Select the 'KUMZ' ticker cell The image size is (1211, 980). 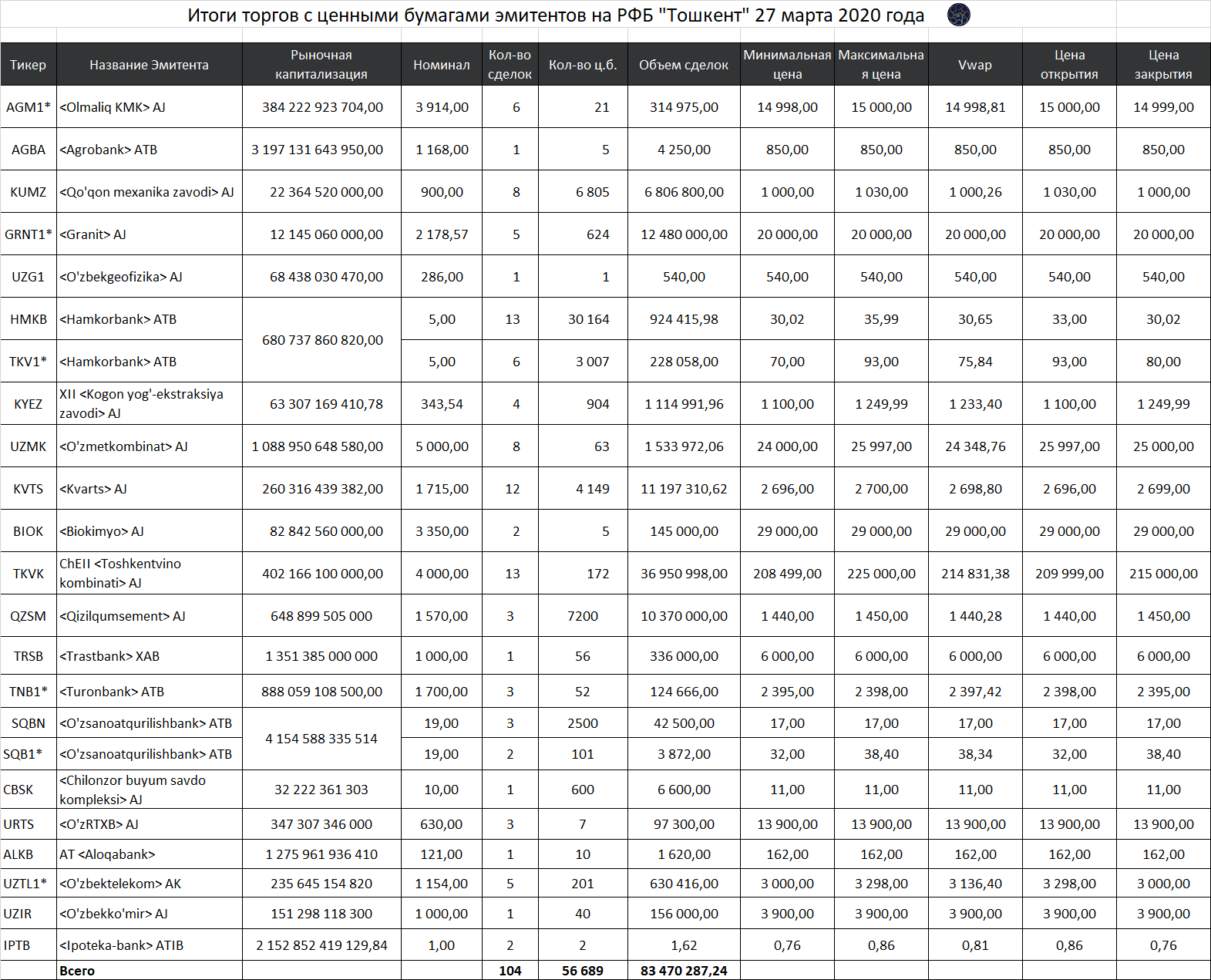point(29,192)
